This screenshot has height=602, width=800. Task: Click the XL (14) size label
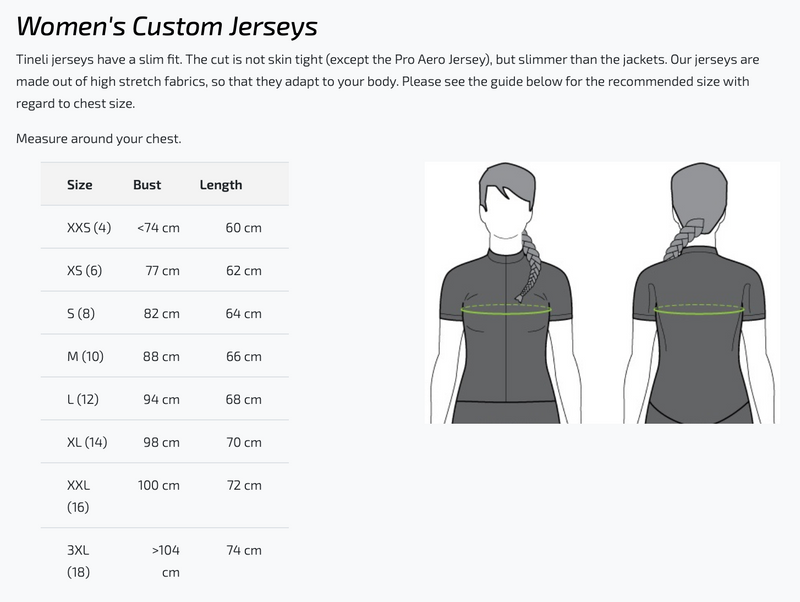(87, 442)
